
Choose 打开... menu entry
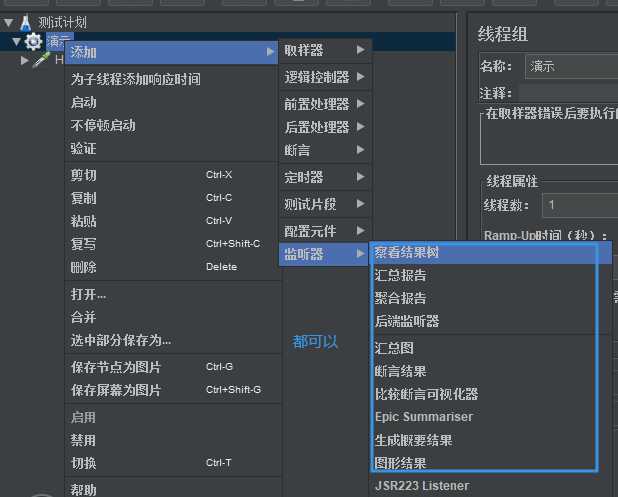(173, 294)
